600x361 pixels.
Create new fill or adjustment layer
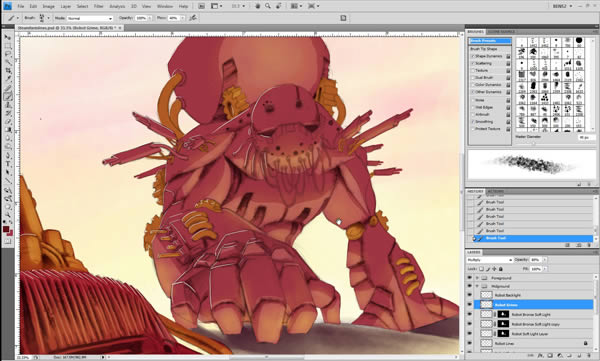(x=560, y=356)
